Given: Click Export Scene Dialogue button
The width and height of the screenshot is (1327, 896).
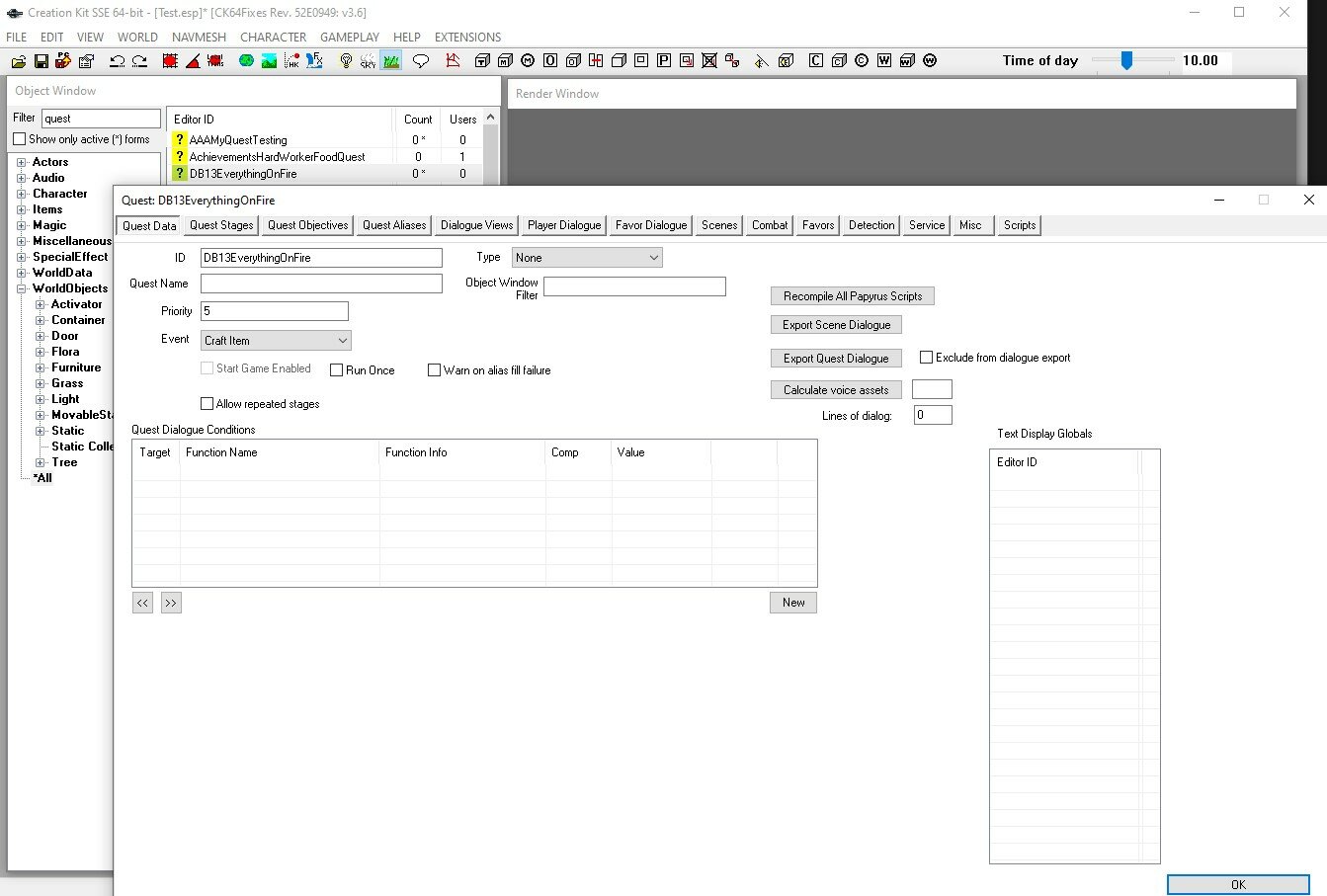Looking at the screenshot, I should 836,325.
